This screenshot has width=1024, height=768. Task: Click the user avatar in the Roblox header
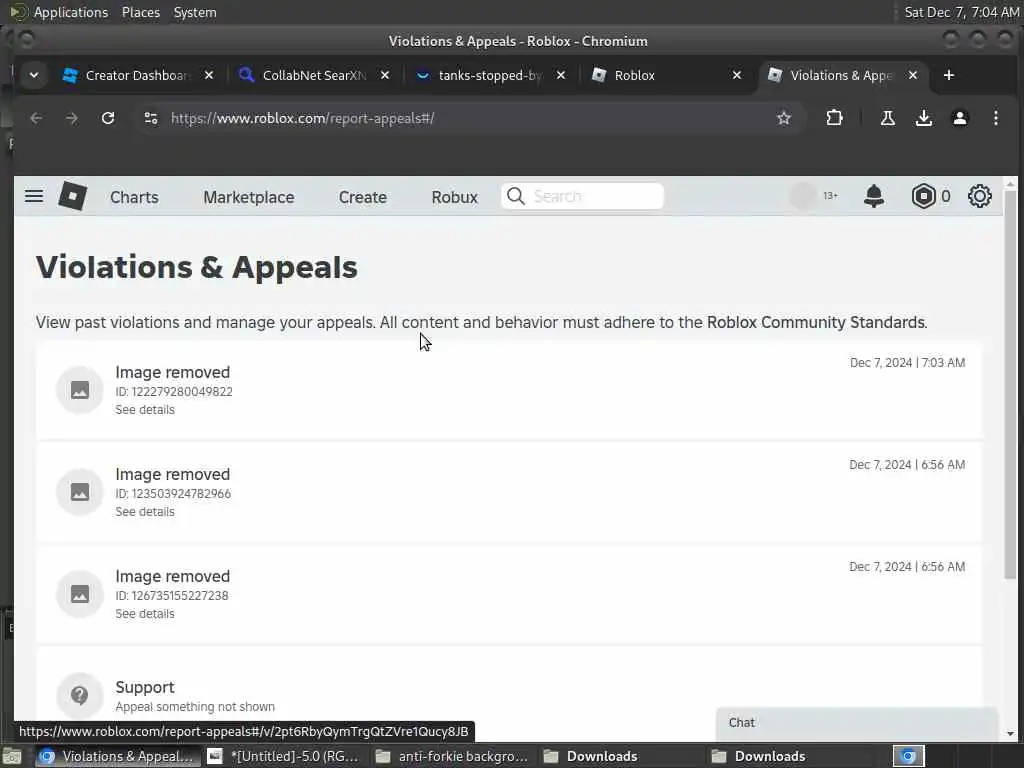pyautogui.click(x=803, y=196)
